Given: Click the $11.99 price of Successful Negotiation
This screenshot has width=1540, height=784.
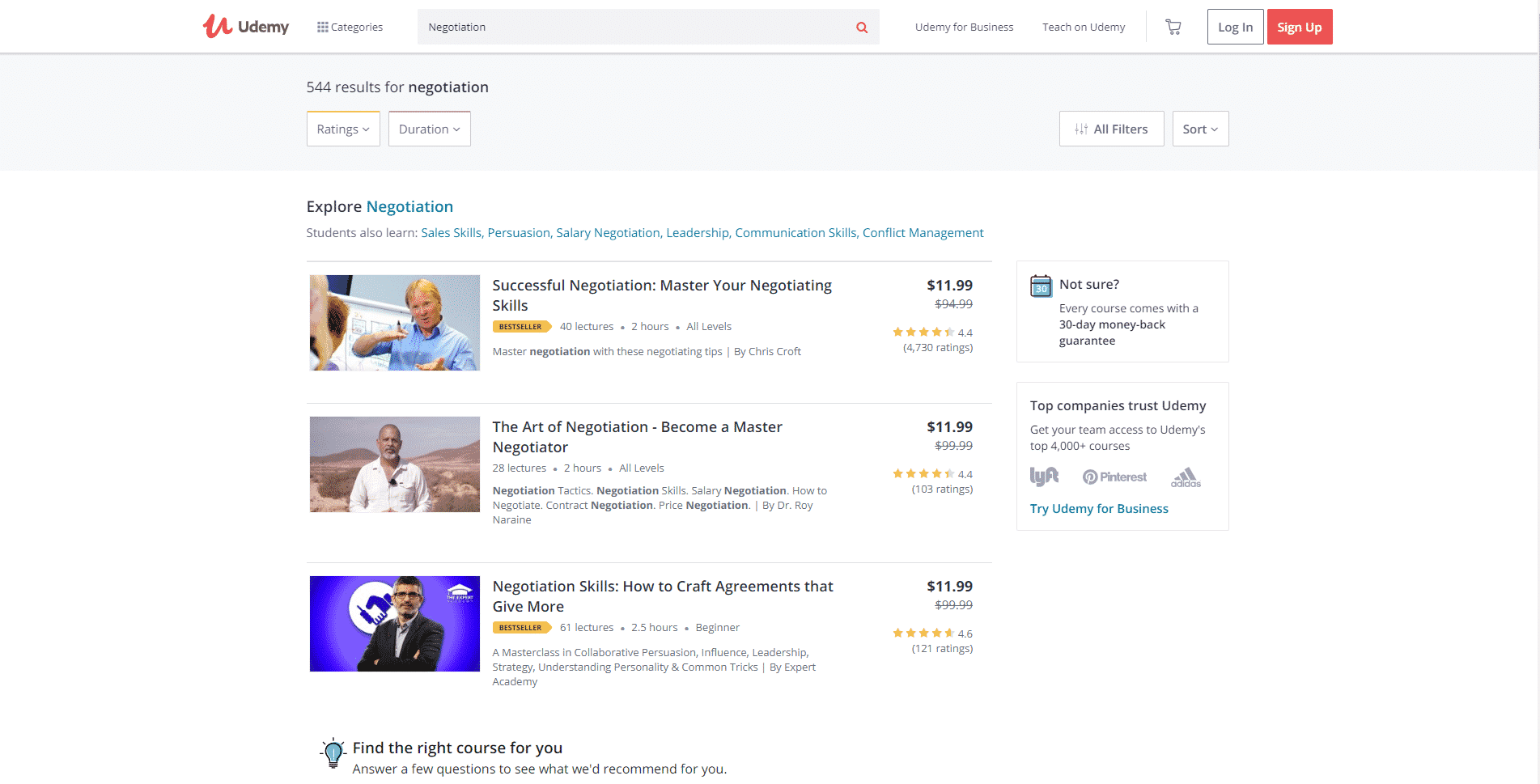Looking at the screenshot, I should [949, 286].
